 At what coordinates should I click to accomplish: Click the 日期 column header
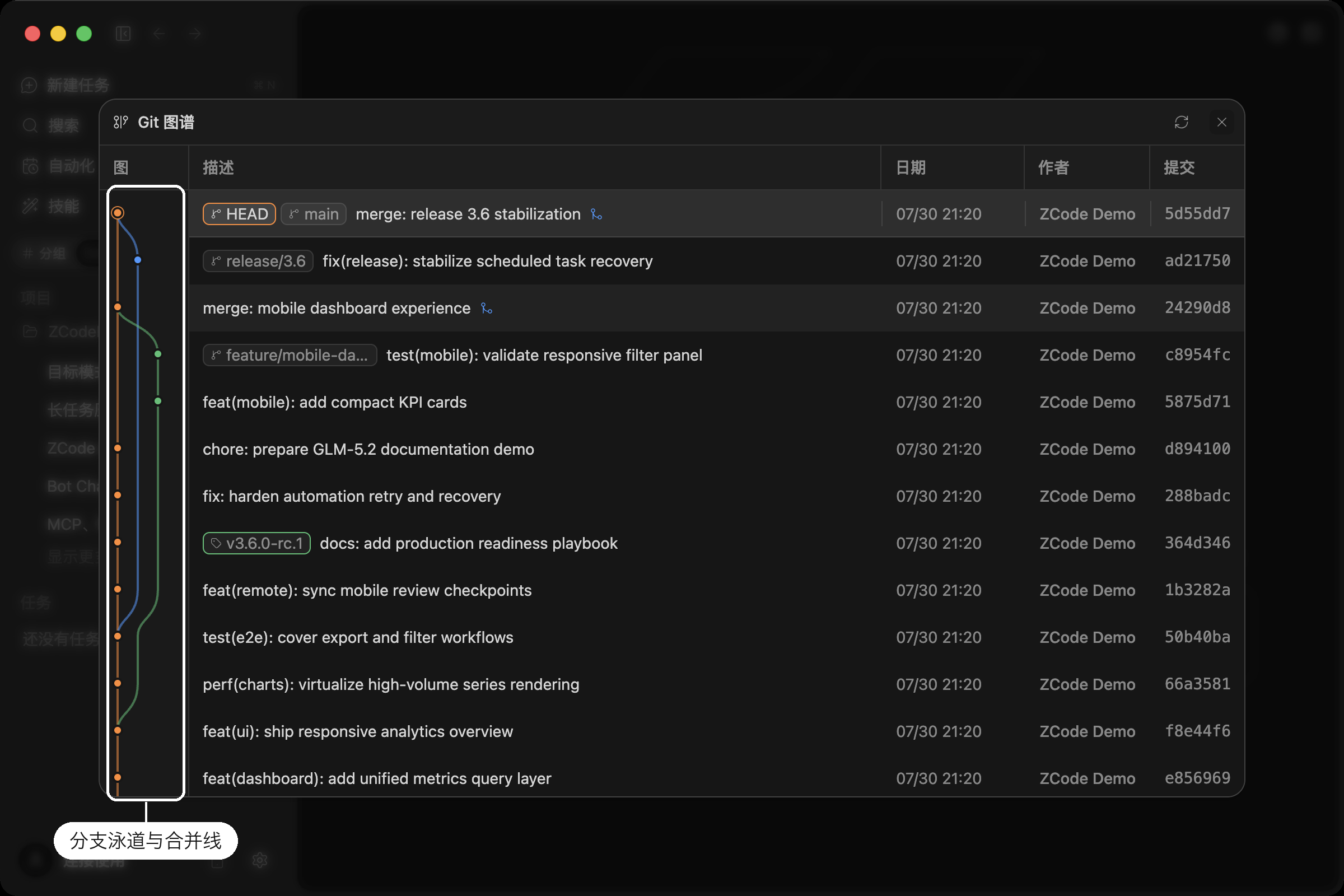pos(911,168)
